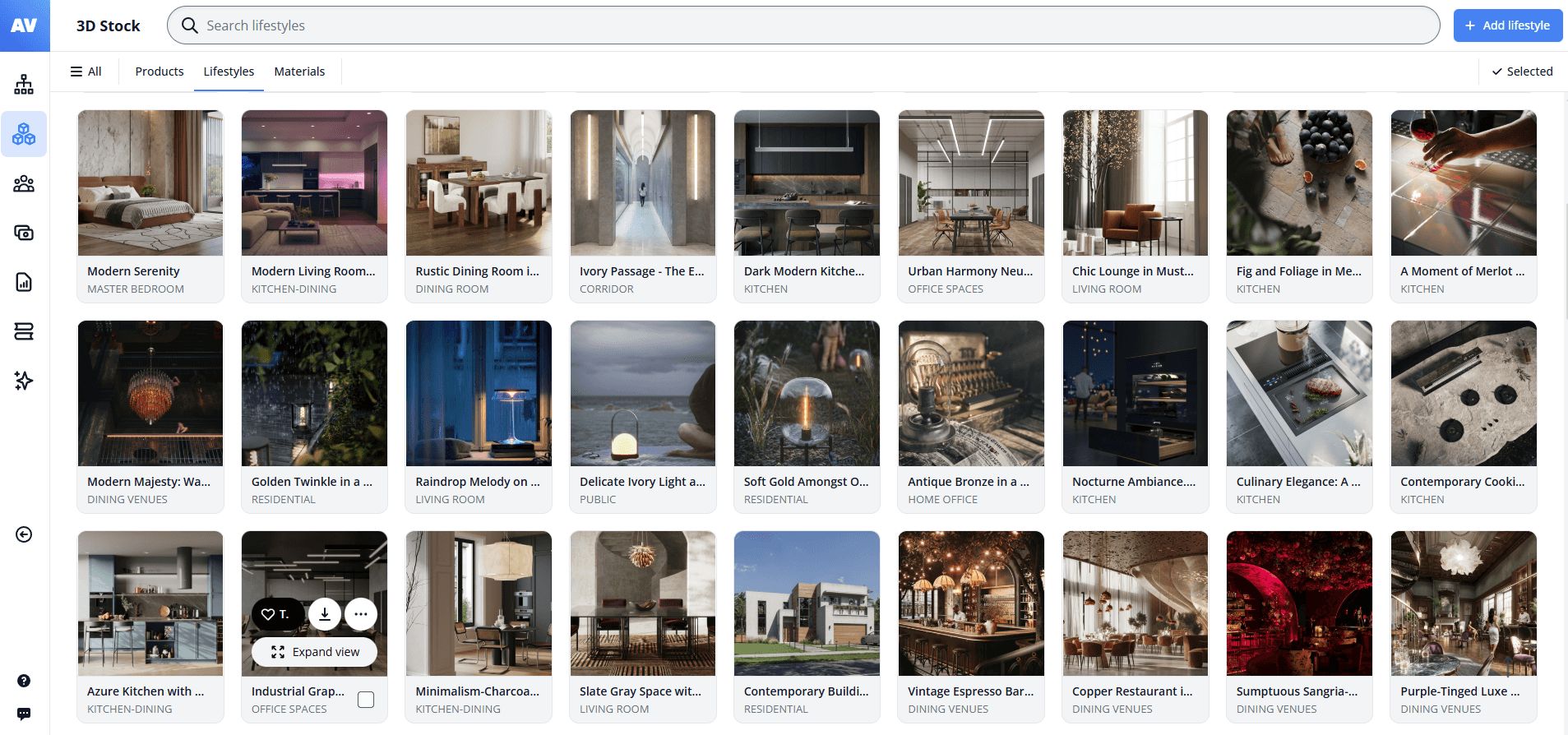The image size is (1568, 735).
Task: Switch to the Lifestyles tab
Action: tap(229, 72)
